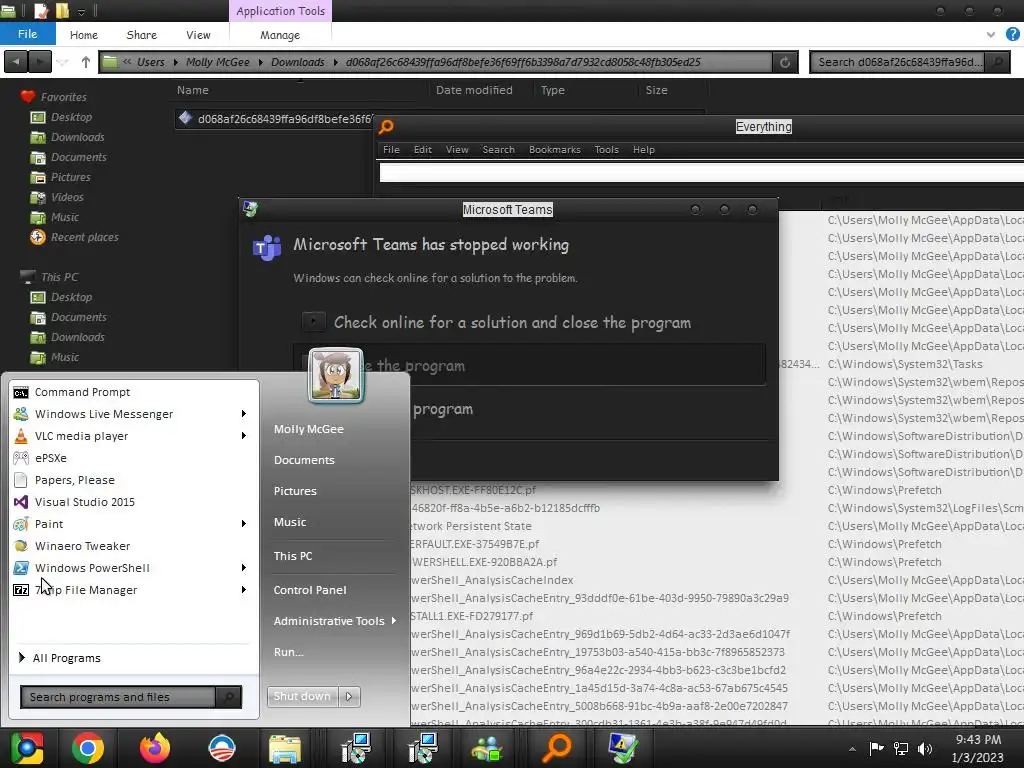This screenshot has height=768, width=1024.
Task: Expand the Explorer ribbon chevron
Action: click(991, 35)
